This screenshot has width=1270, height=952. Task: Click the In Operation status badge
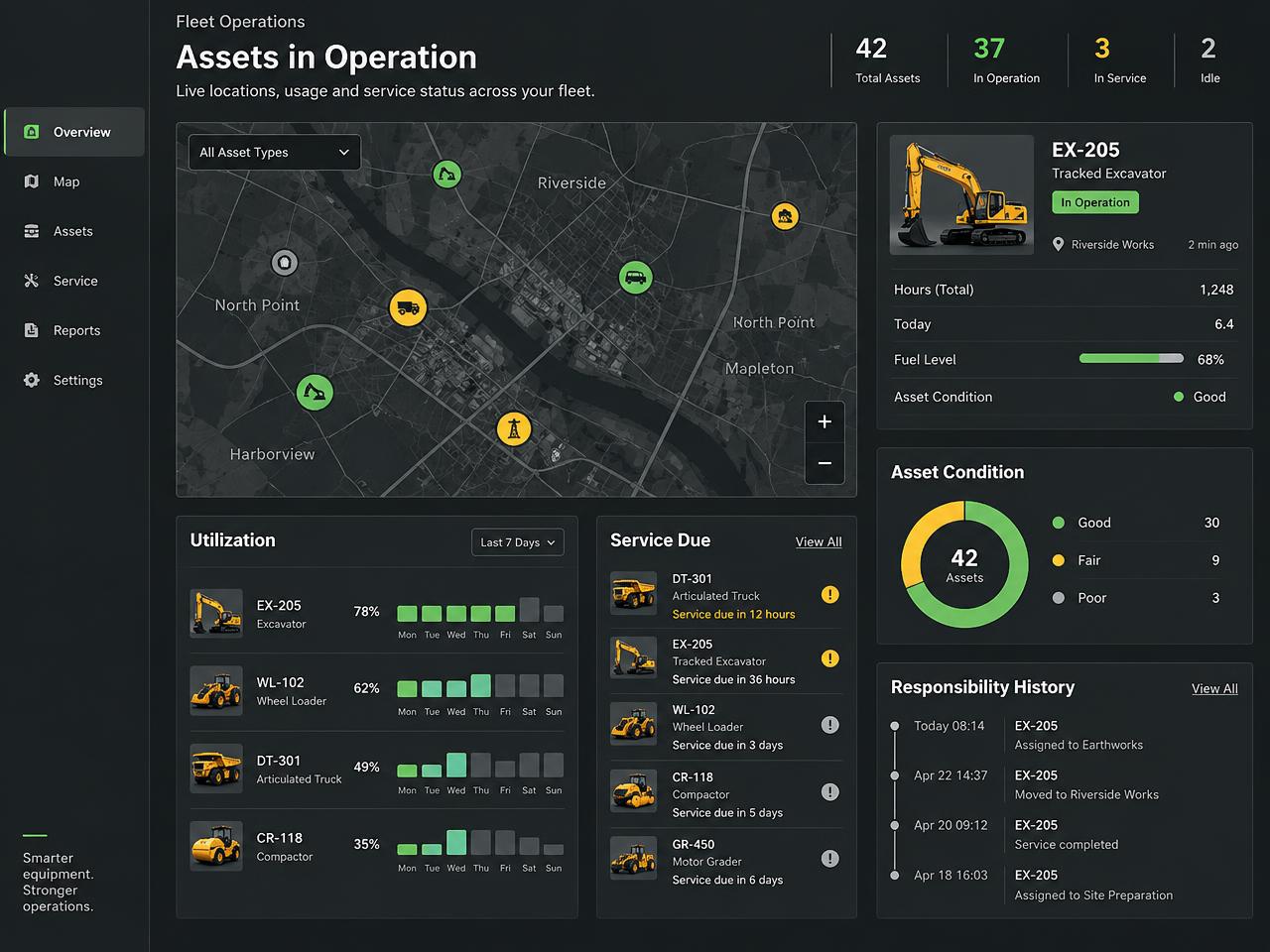(1095, 202)
